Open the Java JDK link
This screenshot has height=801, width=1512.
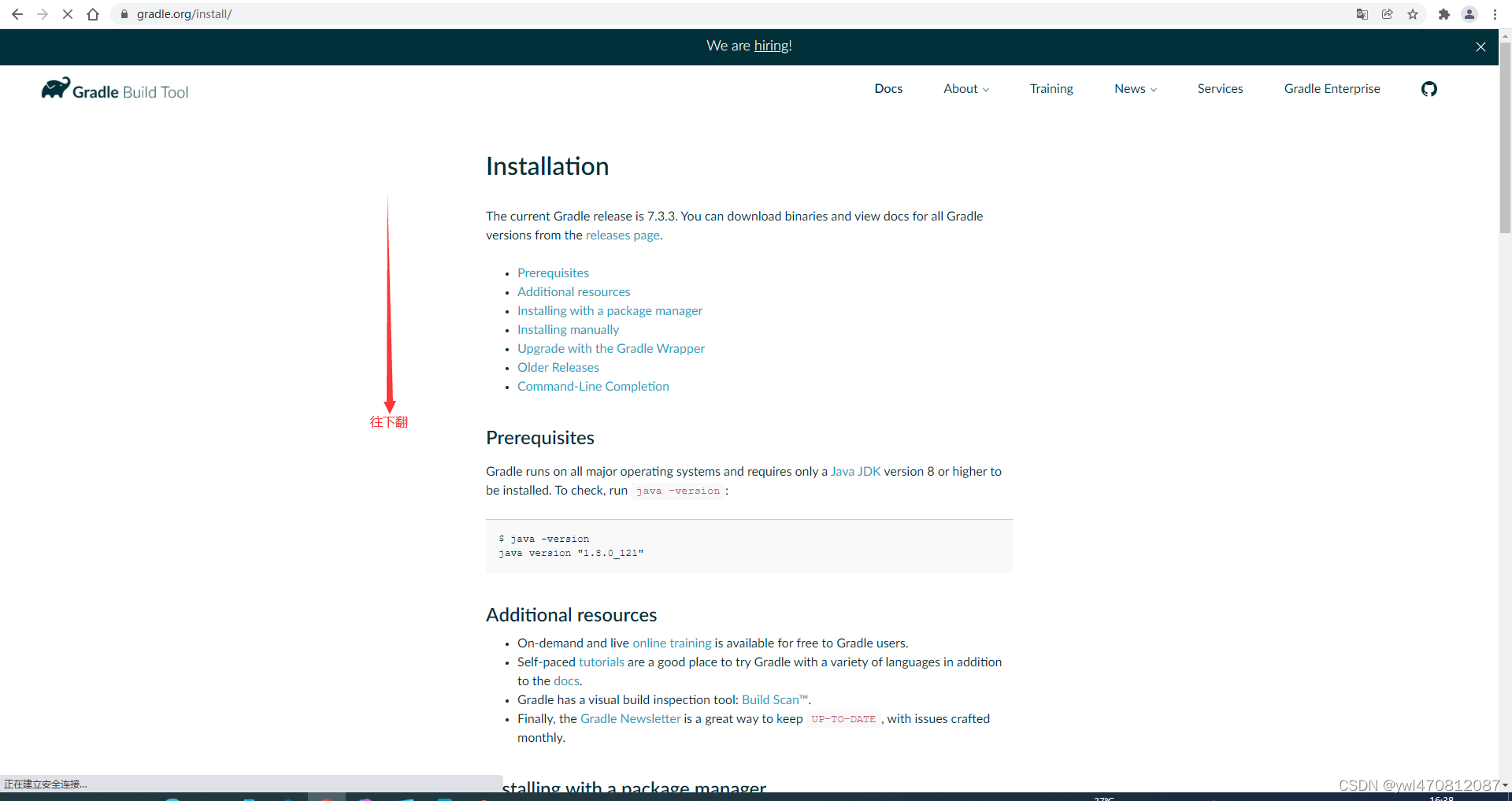[855, 472]
